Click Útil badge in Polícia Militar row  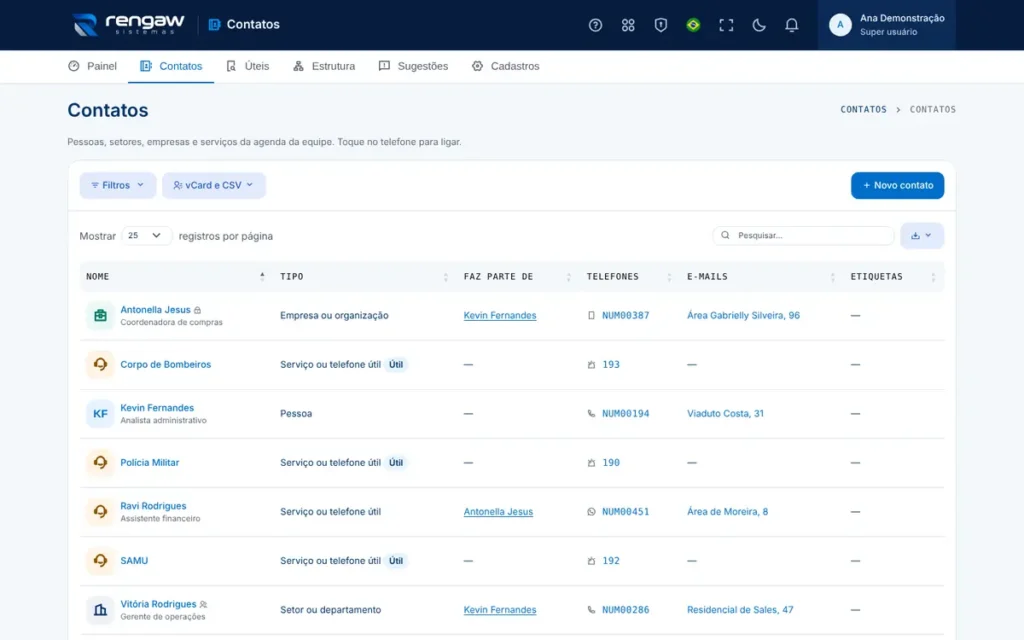396,462
